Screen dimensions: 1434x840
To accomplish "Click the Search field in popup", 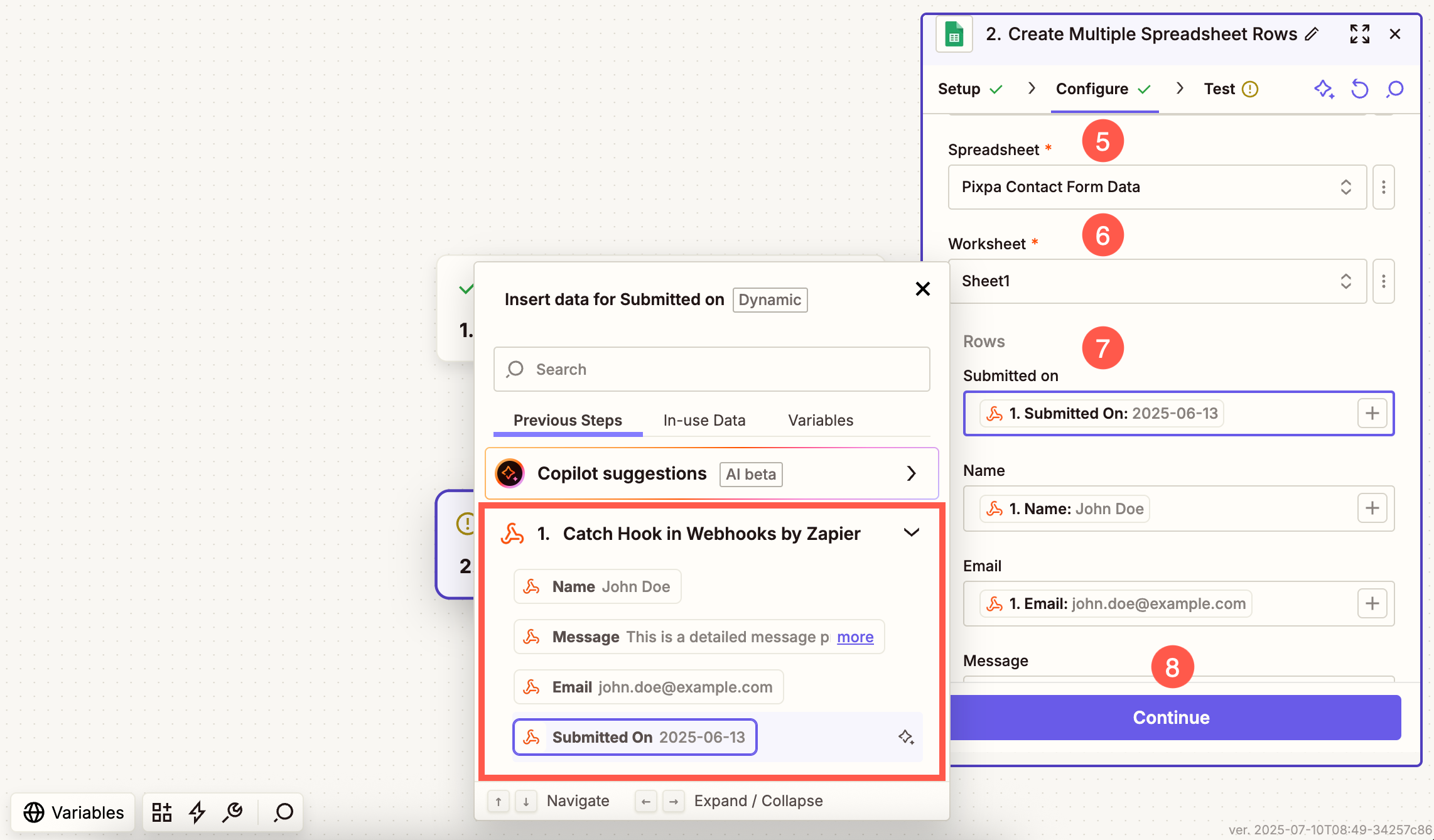I will tap(711, 369).
